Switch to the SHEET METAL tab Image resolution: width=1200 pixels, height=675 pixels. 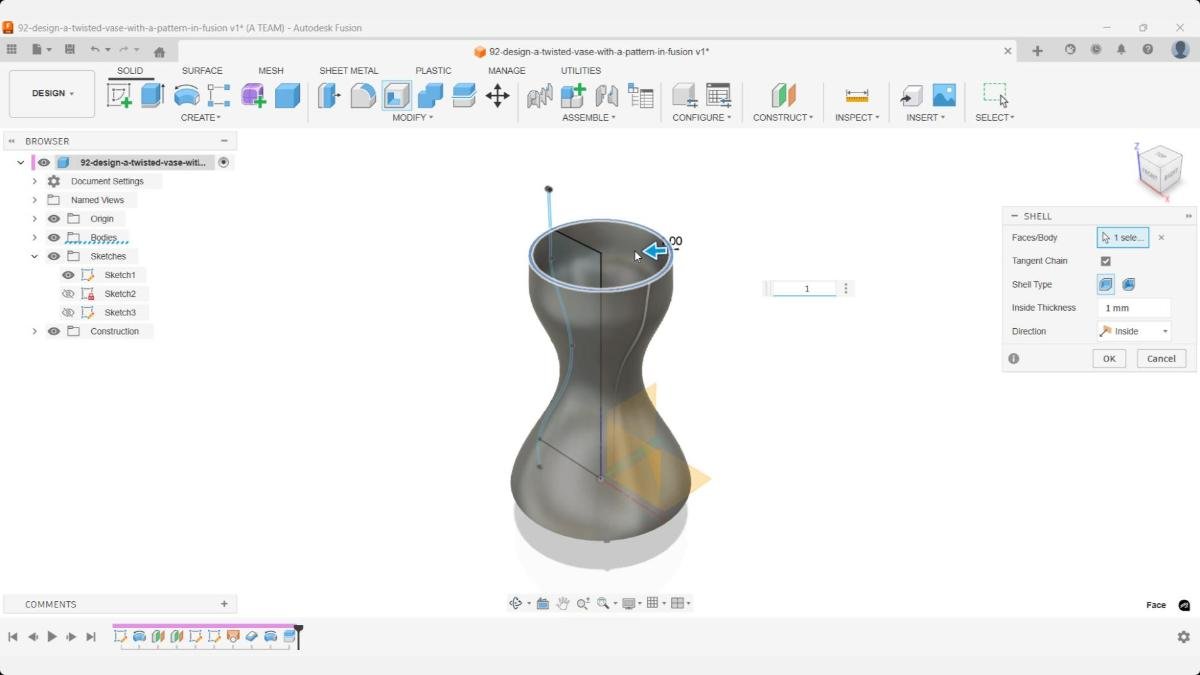(x=348, y=70)
